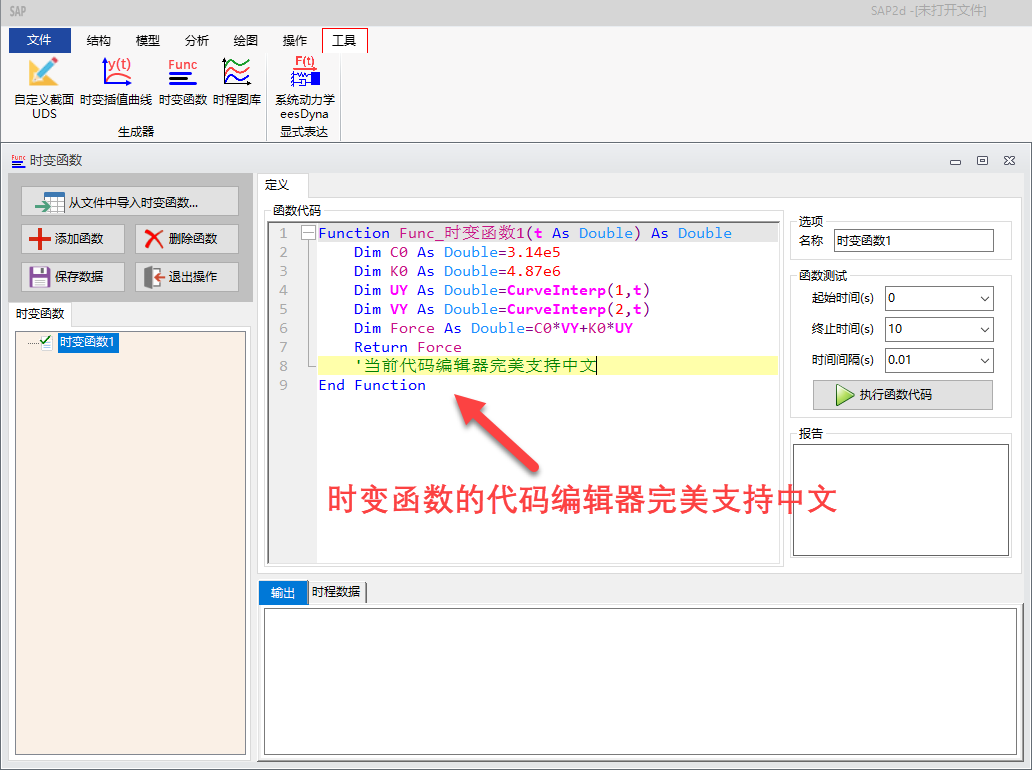The image size is (1032, 770).
Task: Toggle checkbox next to 时变函数1
Action: [46, 343]
